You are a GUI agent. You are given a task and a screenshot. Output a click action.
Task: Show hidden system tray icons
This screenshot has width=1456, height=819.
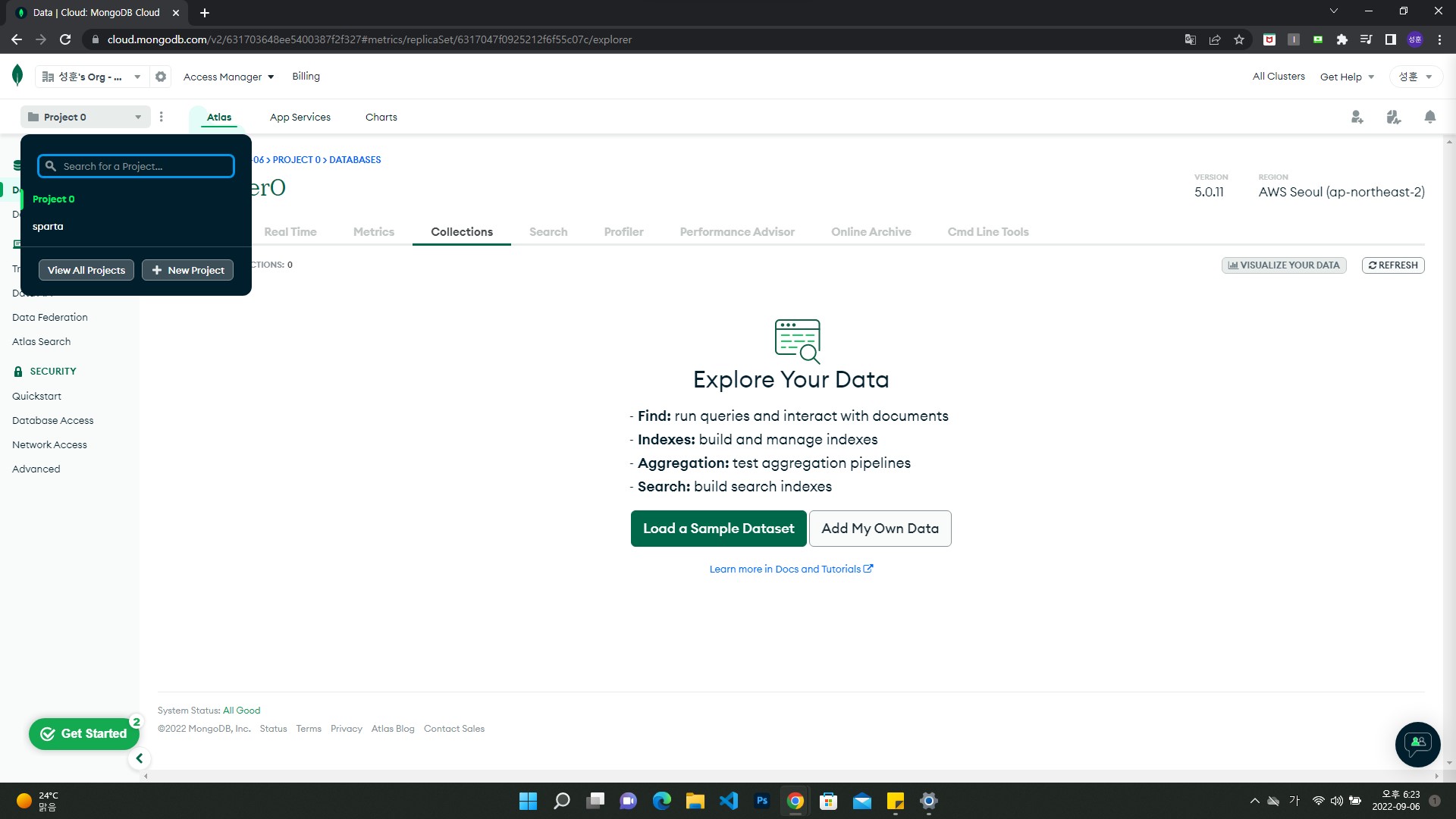1254,801
